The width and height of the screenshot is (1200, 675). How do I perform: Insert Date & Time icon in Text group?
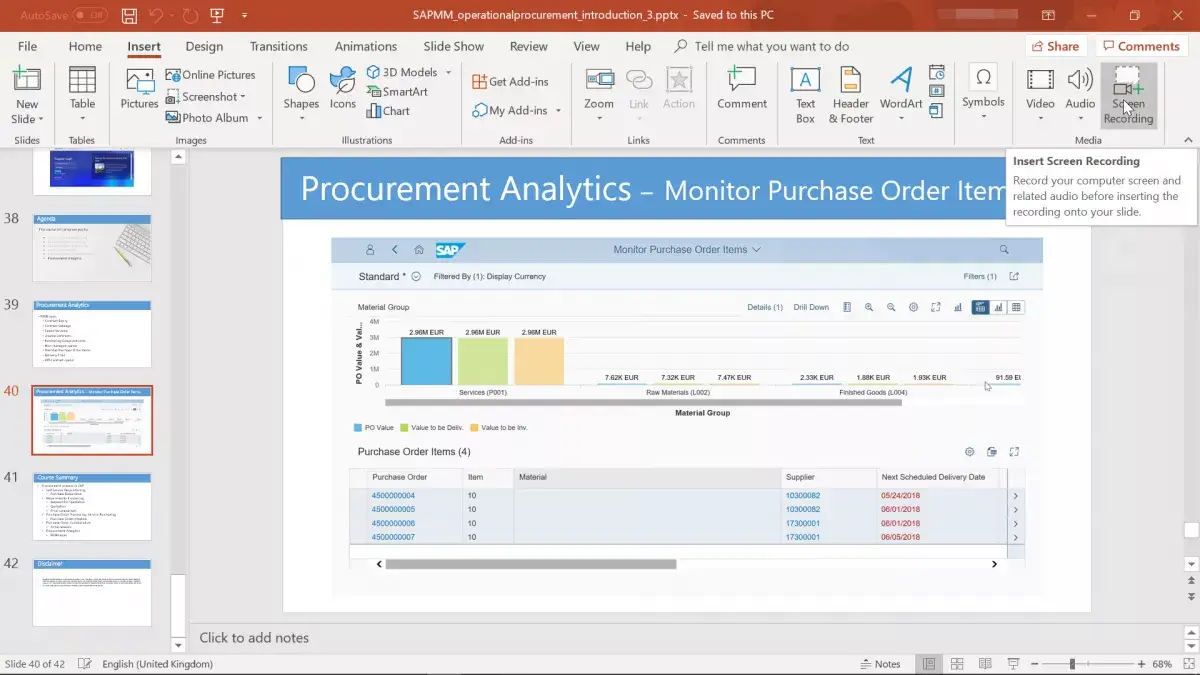coord(937,73)
